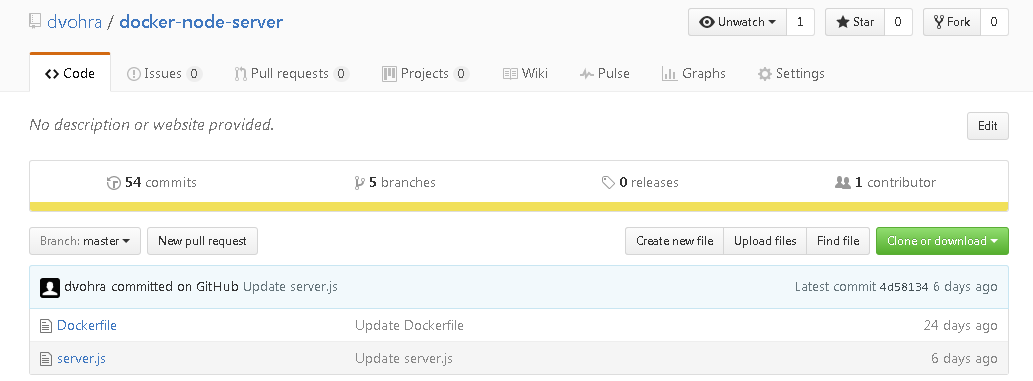Click the Settings tab gear icon
This screenshot has width=1033, height=381.
[765, 74]
